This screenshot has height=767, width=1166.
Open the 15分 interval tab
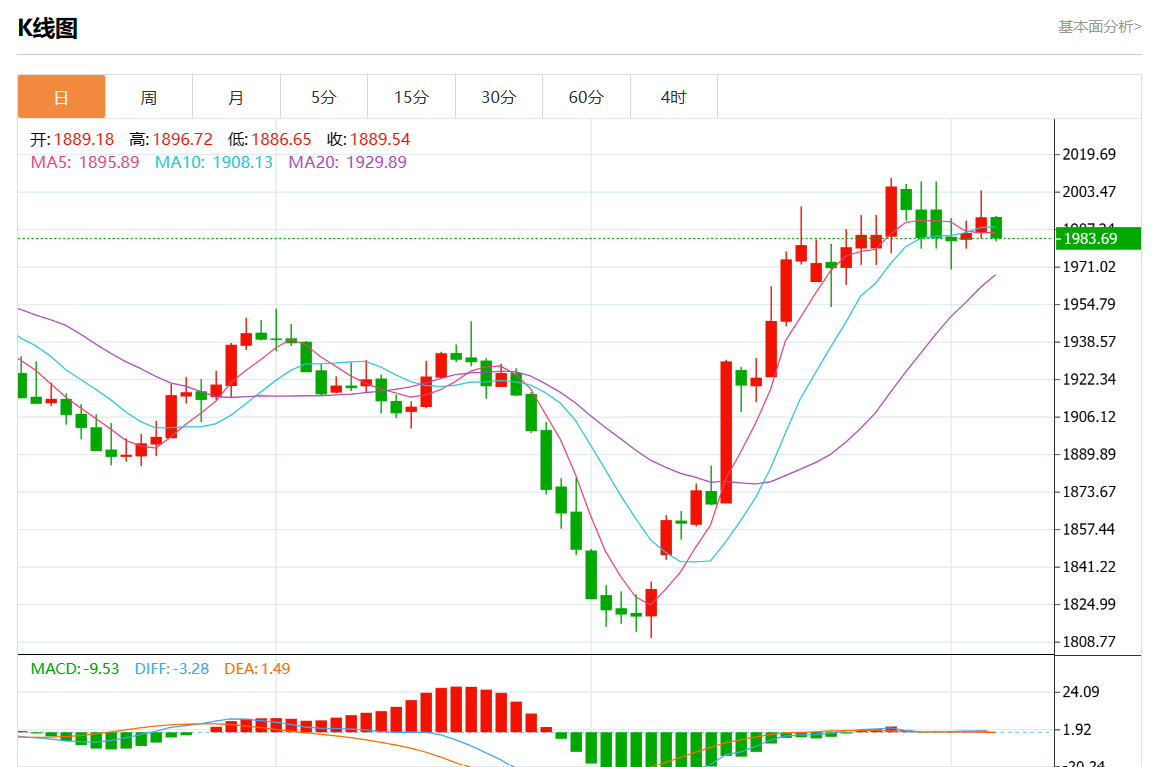411,97
